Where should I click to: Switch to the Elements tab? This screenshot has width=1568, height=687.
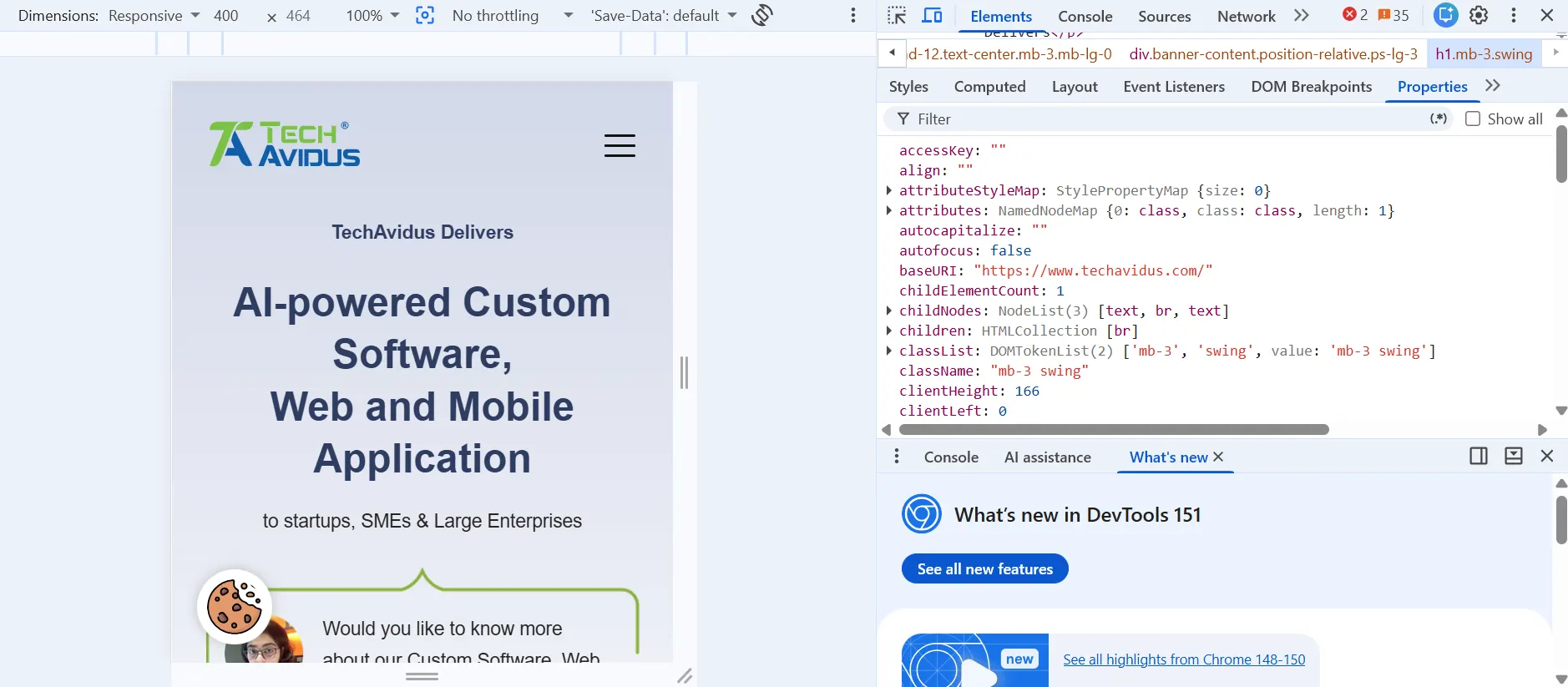pos(1001,16)
